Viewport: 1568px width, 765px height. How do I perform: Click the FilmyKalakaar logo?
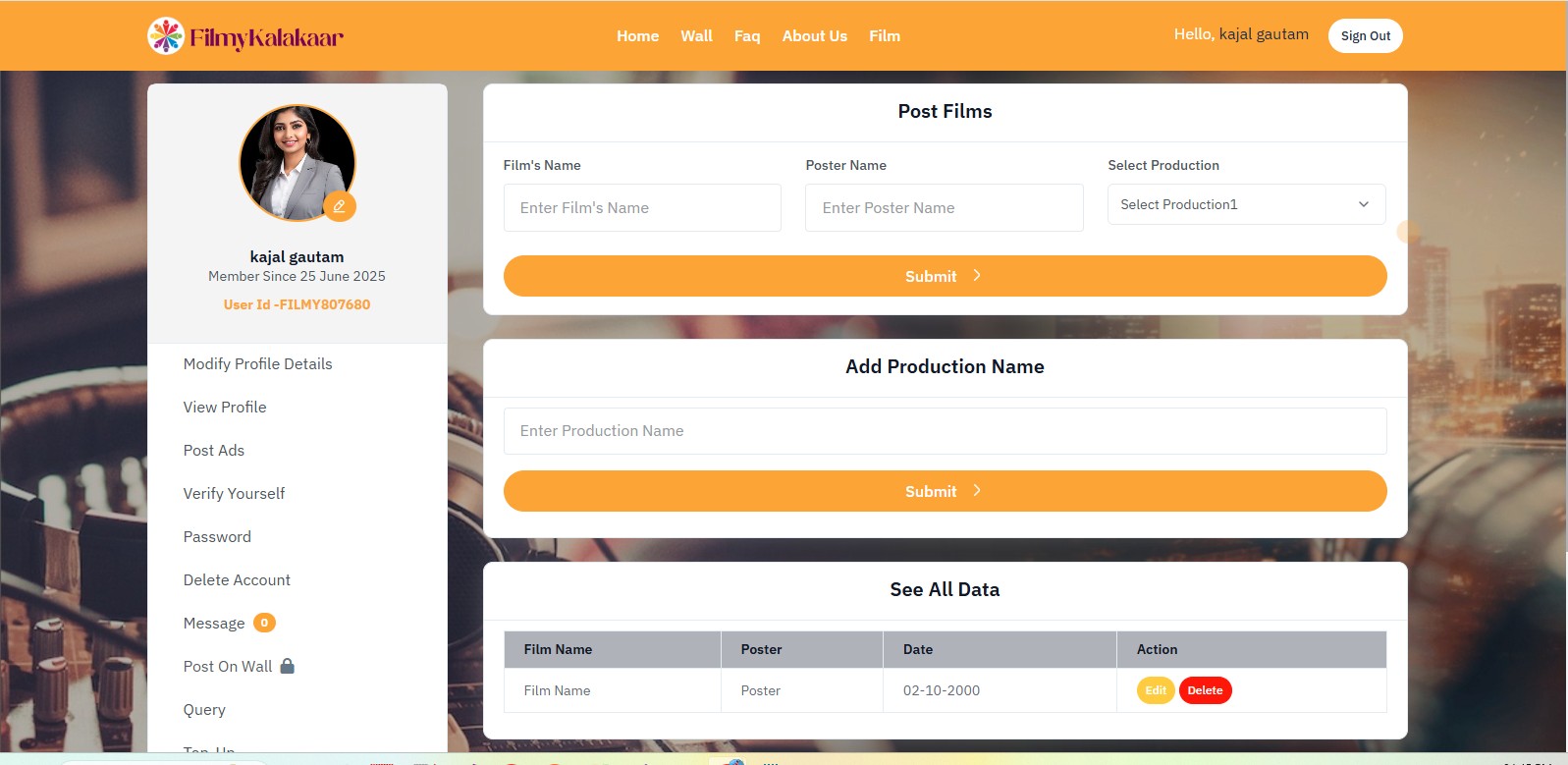245,36
